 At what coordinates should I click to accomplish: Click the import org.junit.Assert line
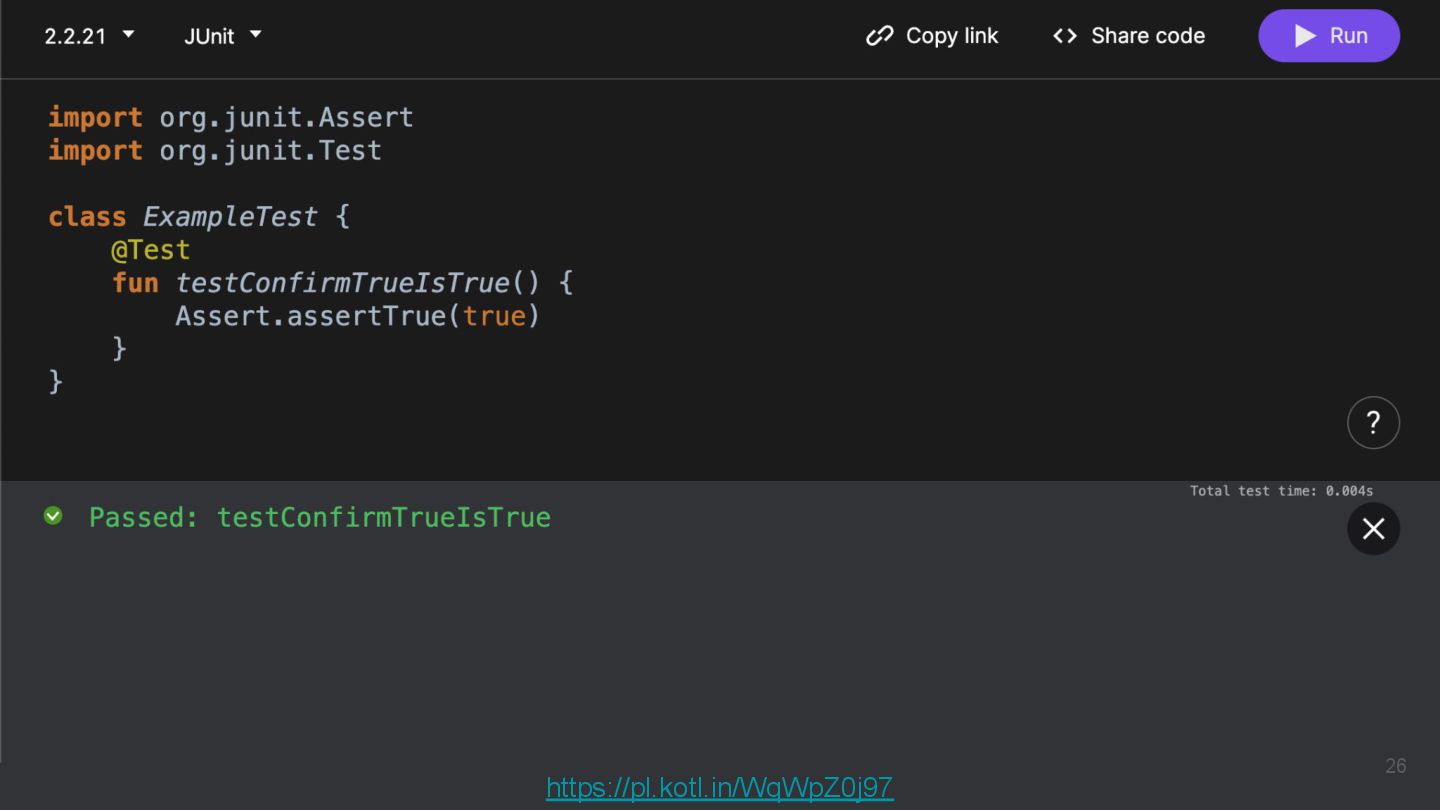point(230,117)
